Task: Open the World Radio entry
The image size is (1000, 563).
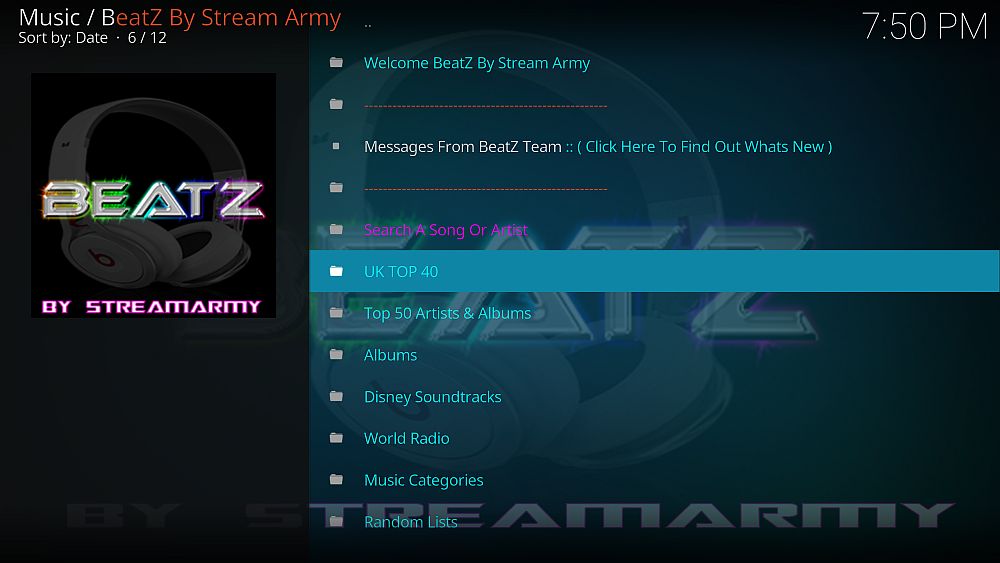Action: [654, 438]
